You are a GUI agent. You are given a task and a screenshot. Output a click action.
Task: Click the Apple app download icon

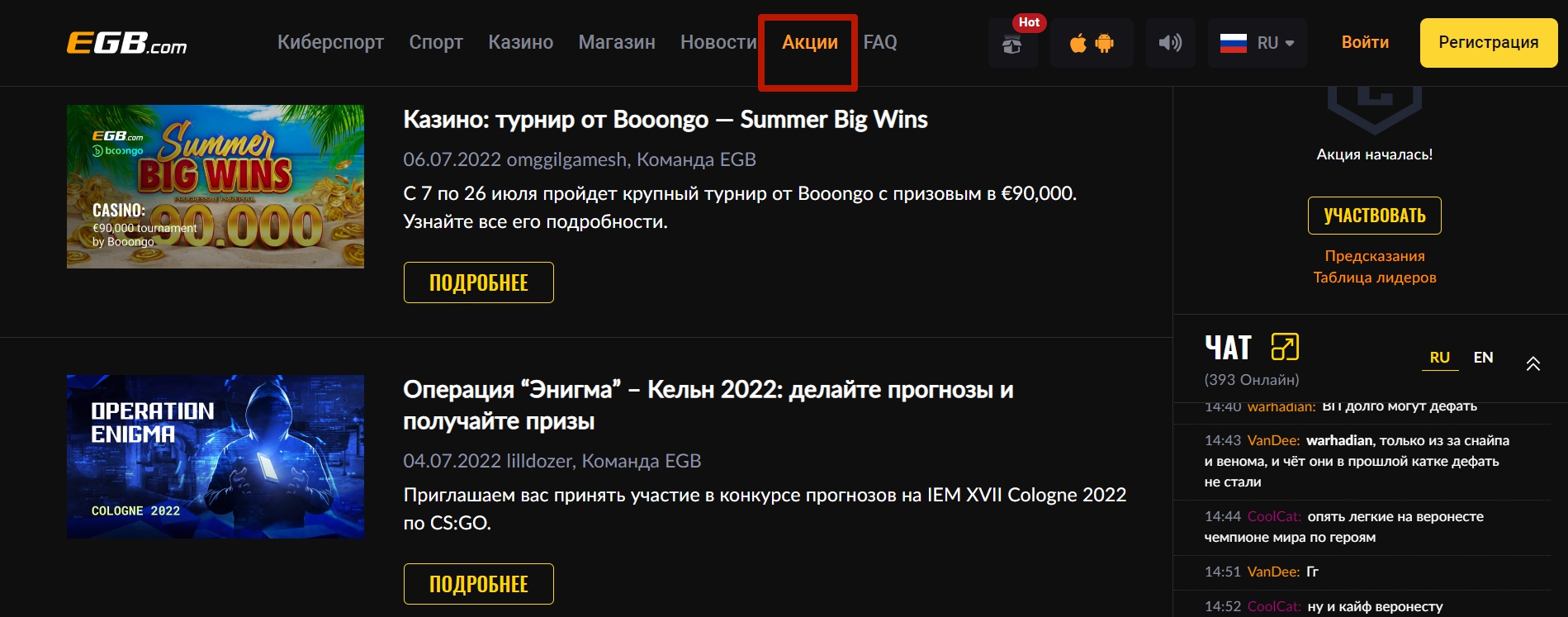coord(1078,43)
